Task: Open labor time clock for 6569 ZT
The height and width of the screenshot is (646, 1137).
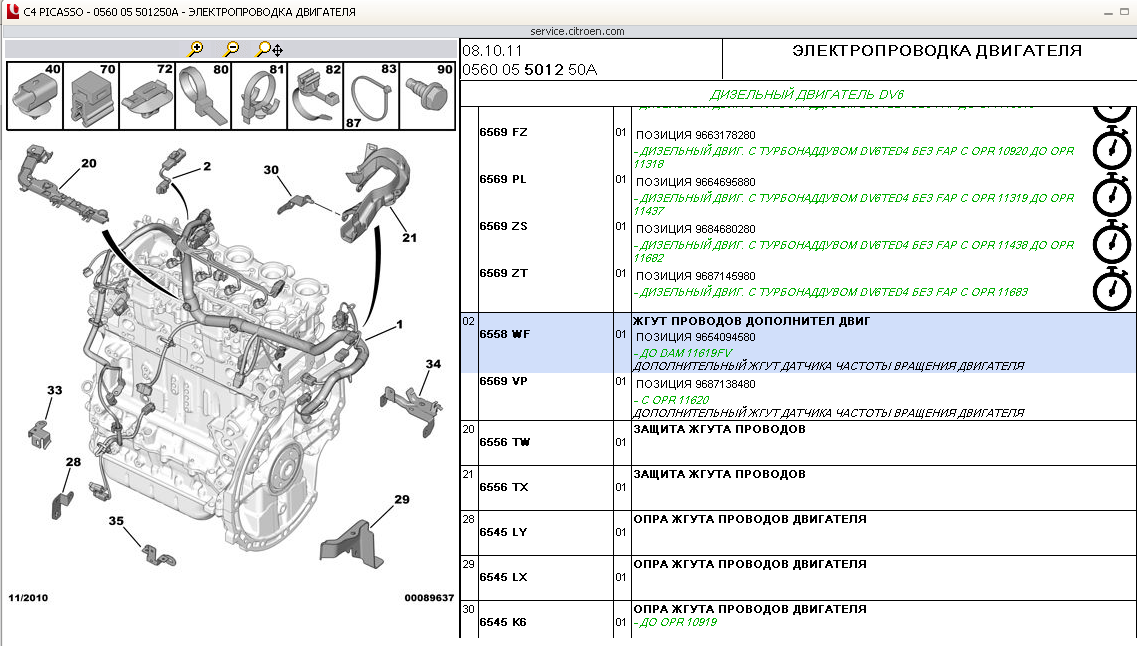Action: pos(1111,289)
